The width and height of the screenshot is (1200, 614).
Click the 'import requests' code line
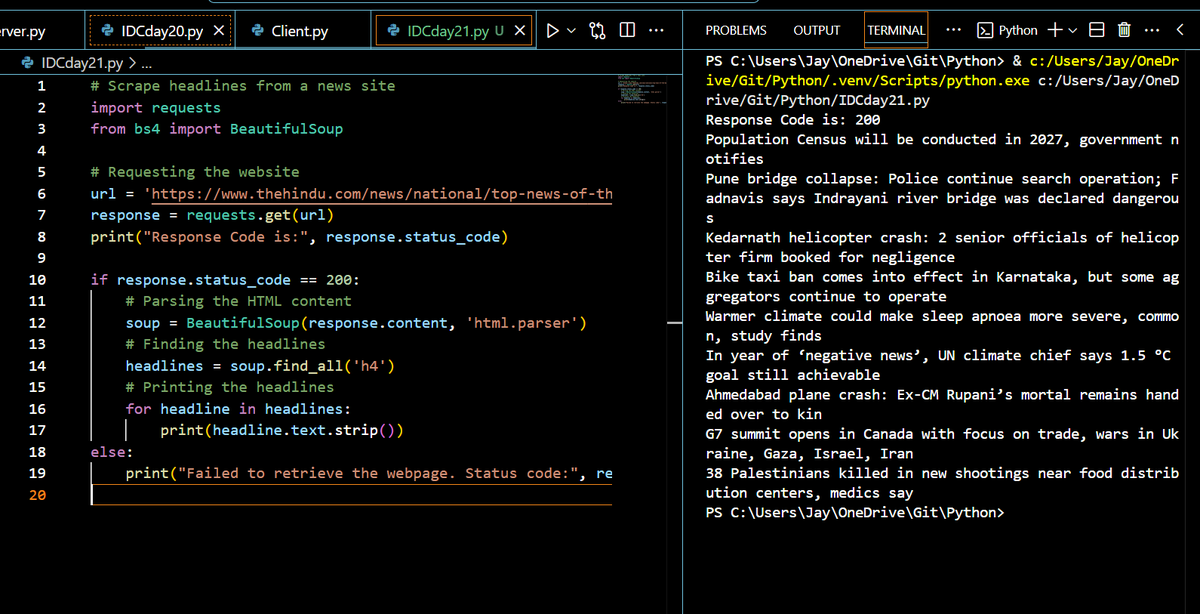(x=155, y=108)
